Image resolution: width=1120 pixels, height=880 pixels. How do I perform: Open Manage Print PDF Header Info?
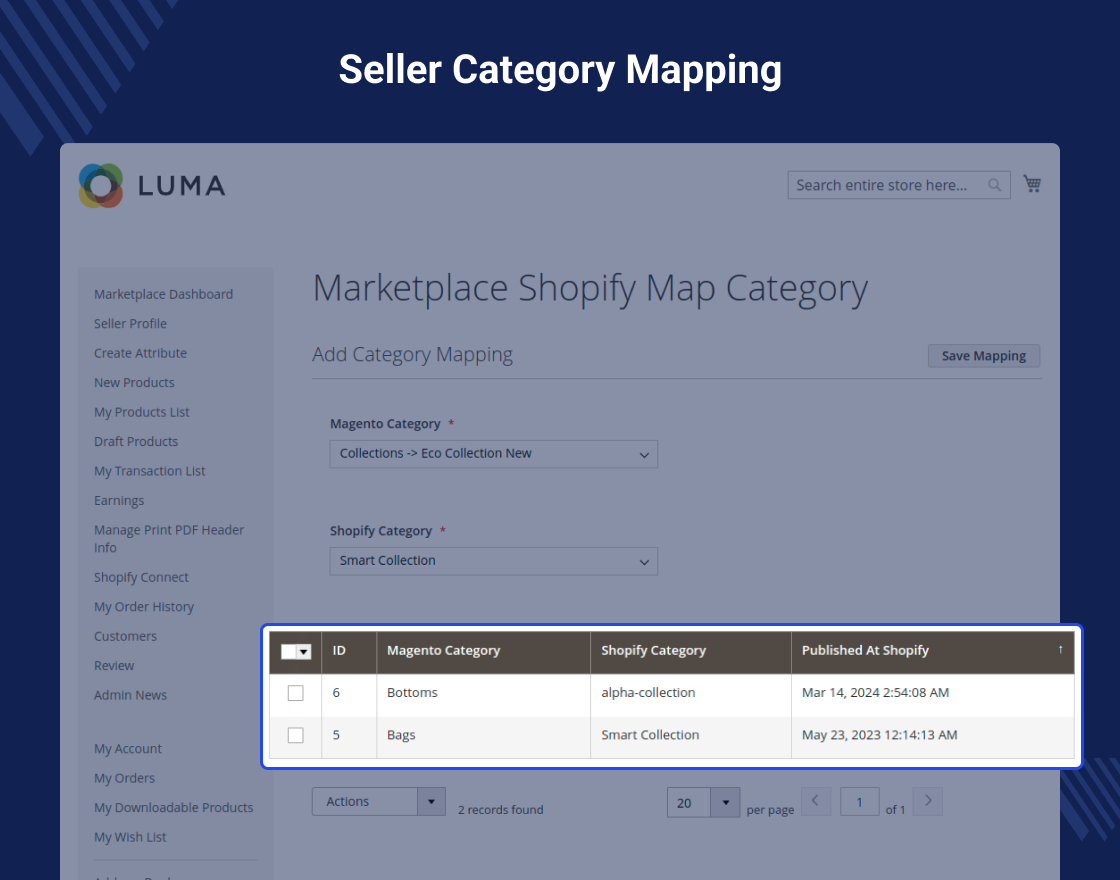coord(169,539)
